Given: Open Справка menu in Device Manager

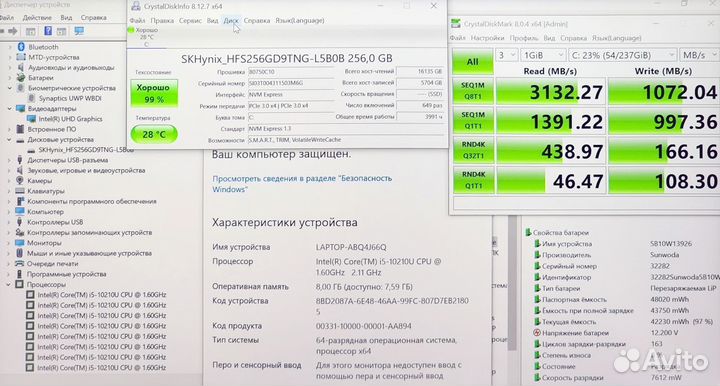Looking at the screenshot, I should (94, 17).
